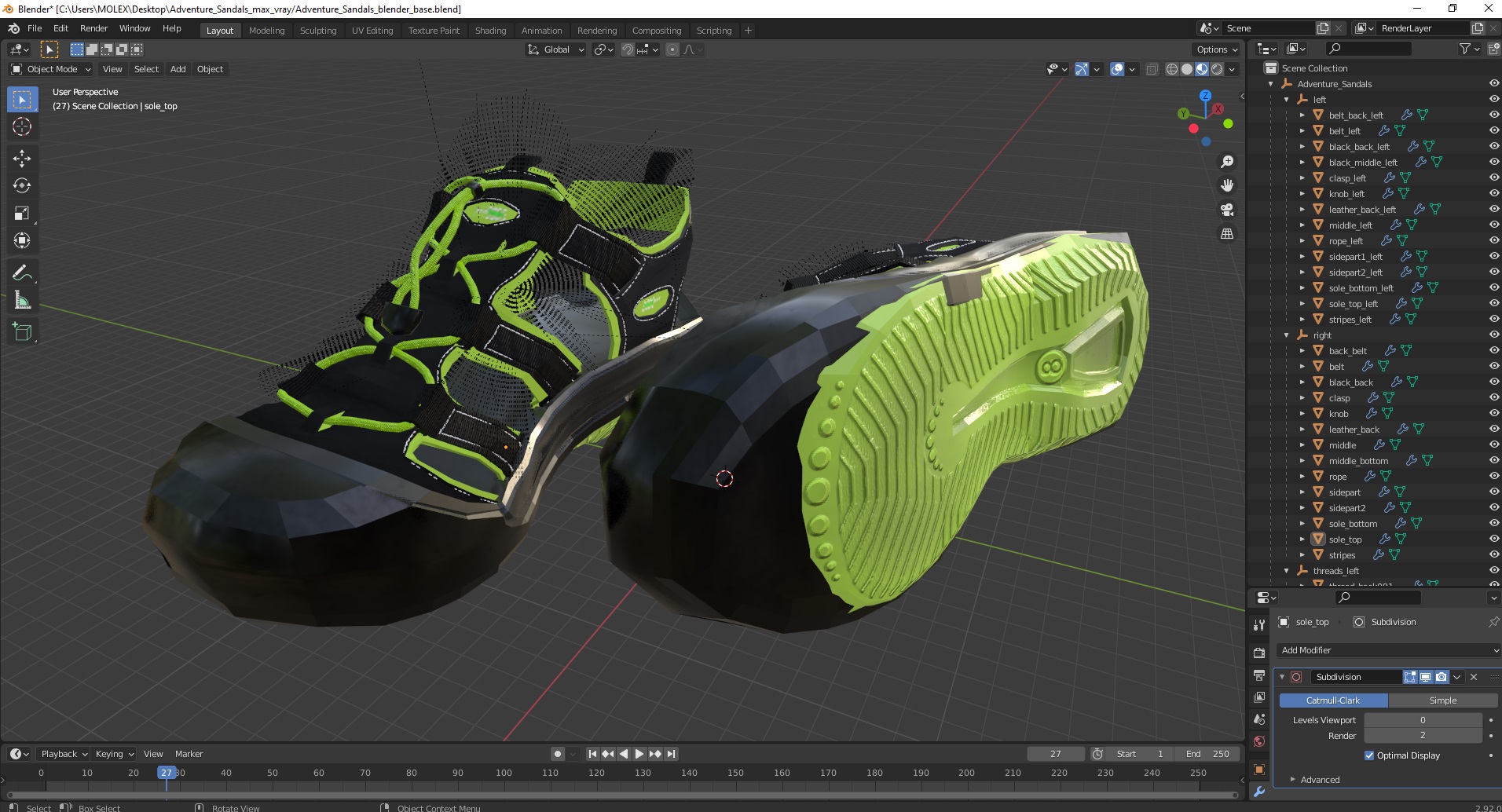Jump to the end frame
The image size is (1502, 812).
pos(671,754)
